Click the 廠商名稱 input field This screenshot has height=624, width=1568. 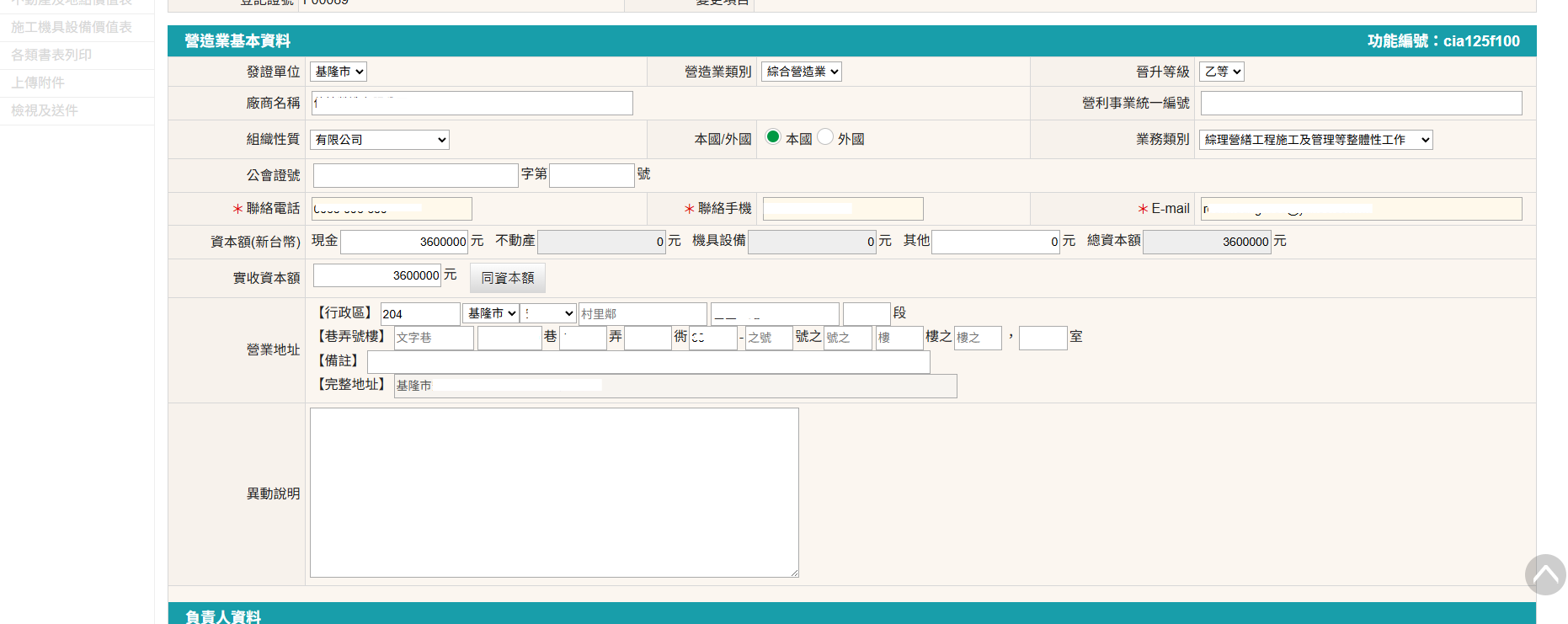[x=472, y=103]
